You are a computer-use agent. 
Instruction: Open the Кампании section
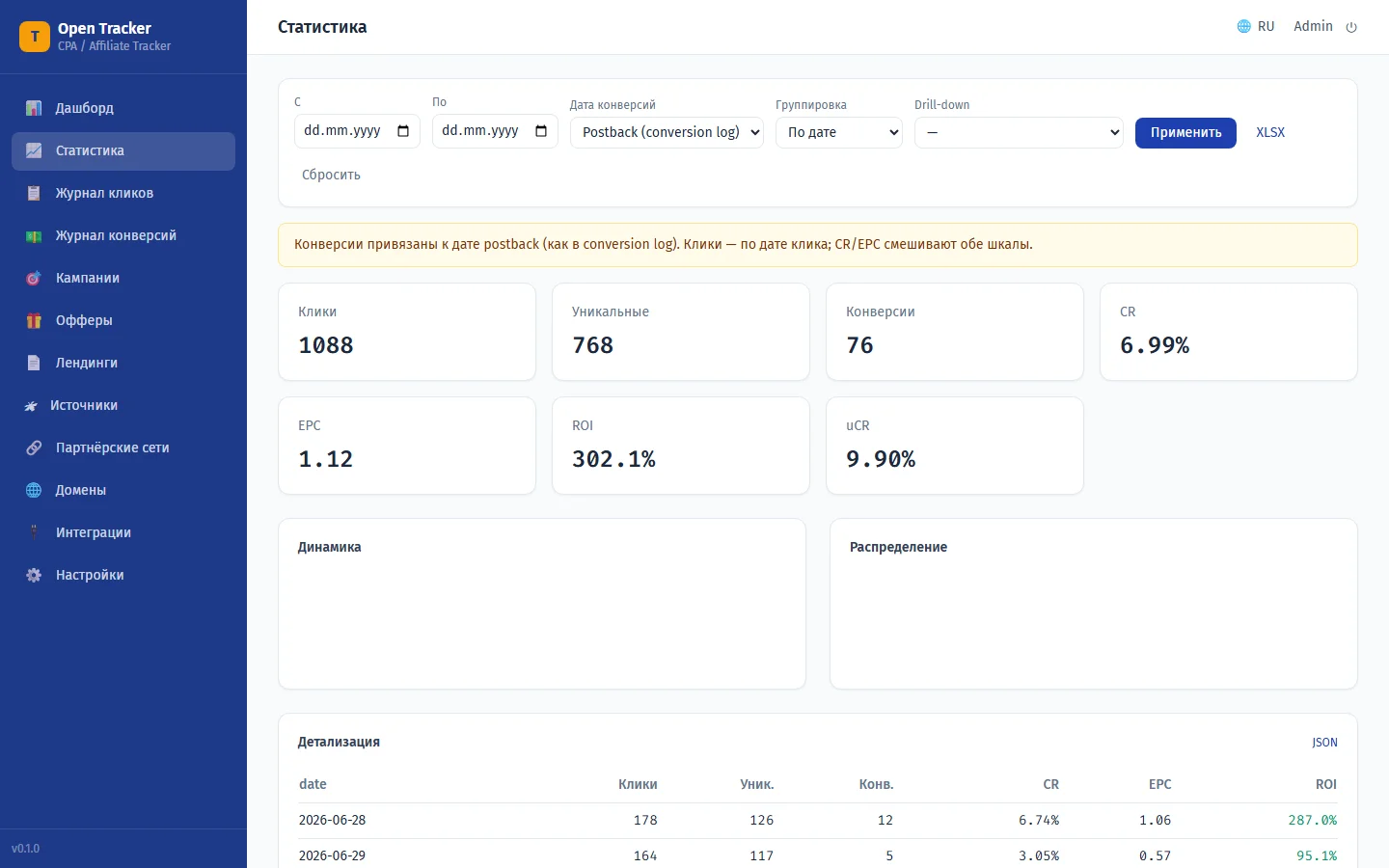pyautogui.click(x=123, y=278)
